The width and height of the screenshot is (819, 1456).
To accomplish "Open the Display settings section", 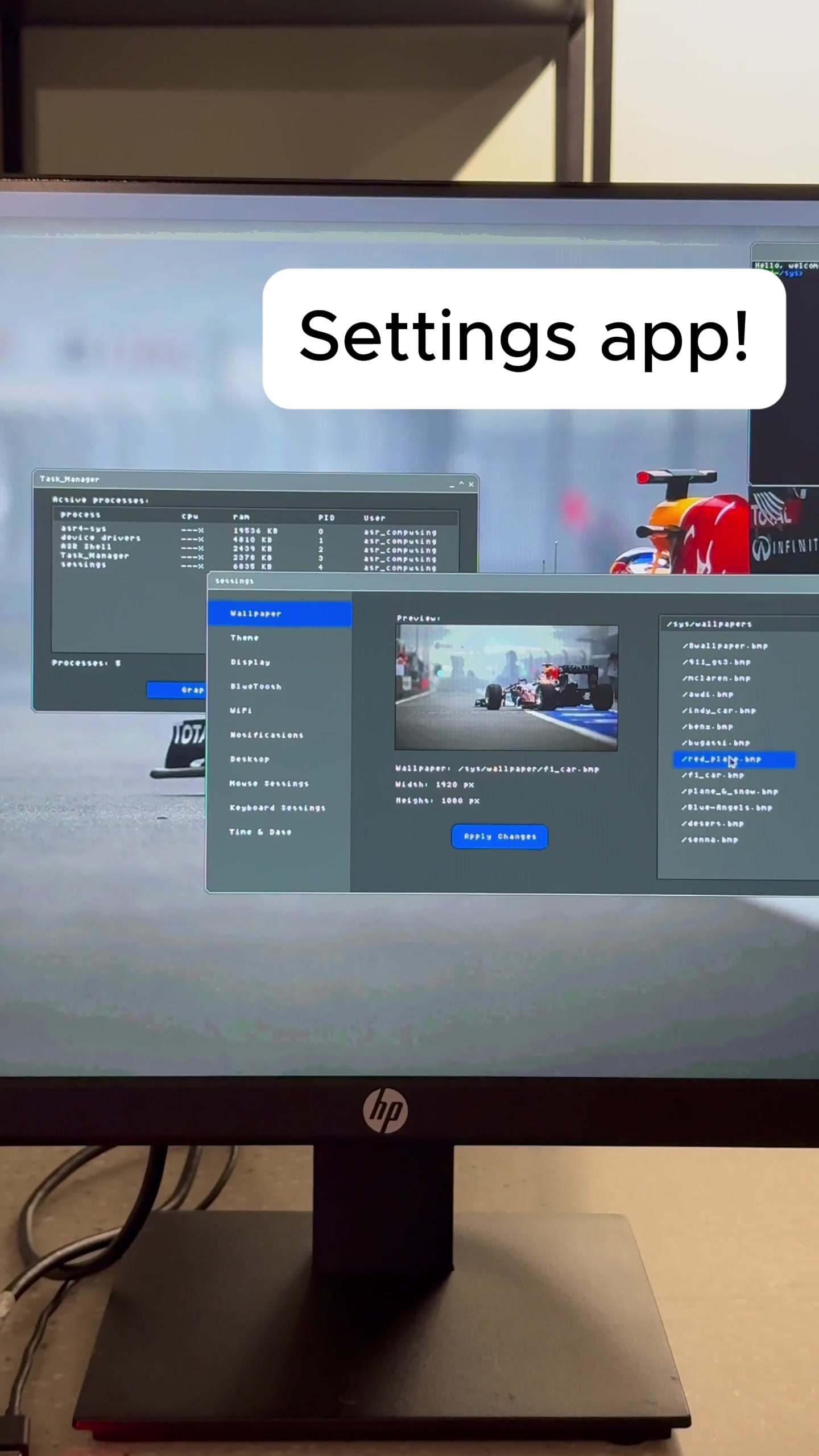I will point(250,663).
